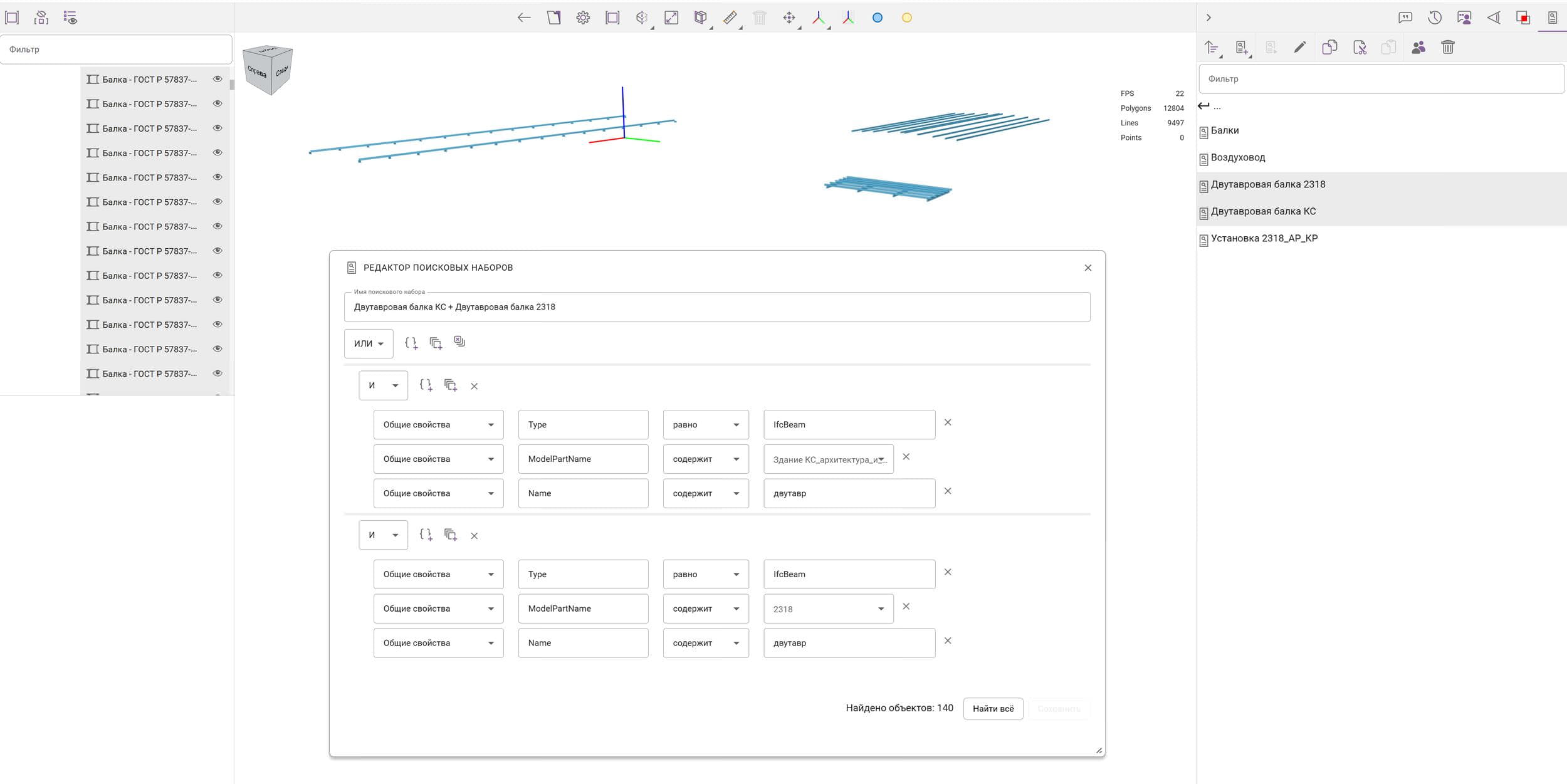Click the history clock icon

click(1435, 18)
